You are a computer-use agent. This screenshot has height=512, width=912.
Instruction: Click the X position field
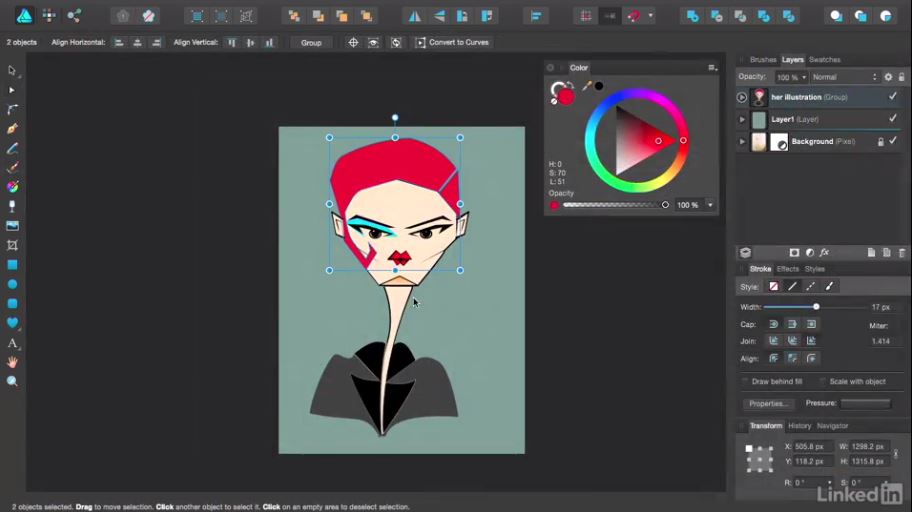click(x=813, y=447)
